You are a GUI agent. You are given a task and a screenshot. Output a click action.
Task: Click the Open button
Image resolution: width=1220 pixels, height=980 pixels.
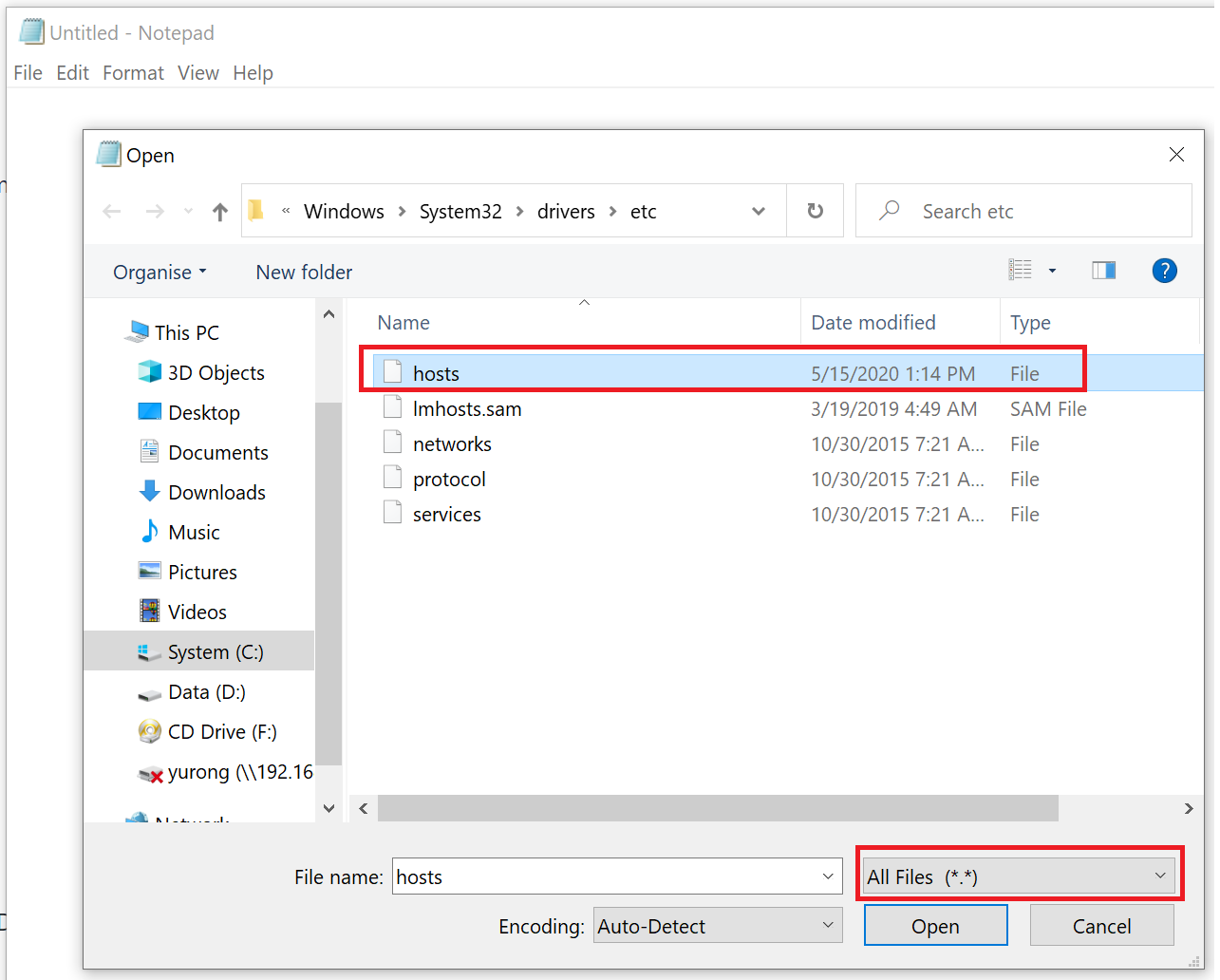[934, 926]
